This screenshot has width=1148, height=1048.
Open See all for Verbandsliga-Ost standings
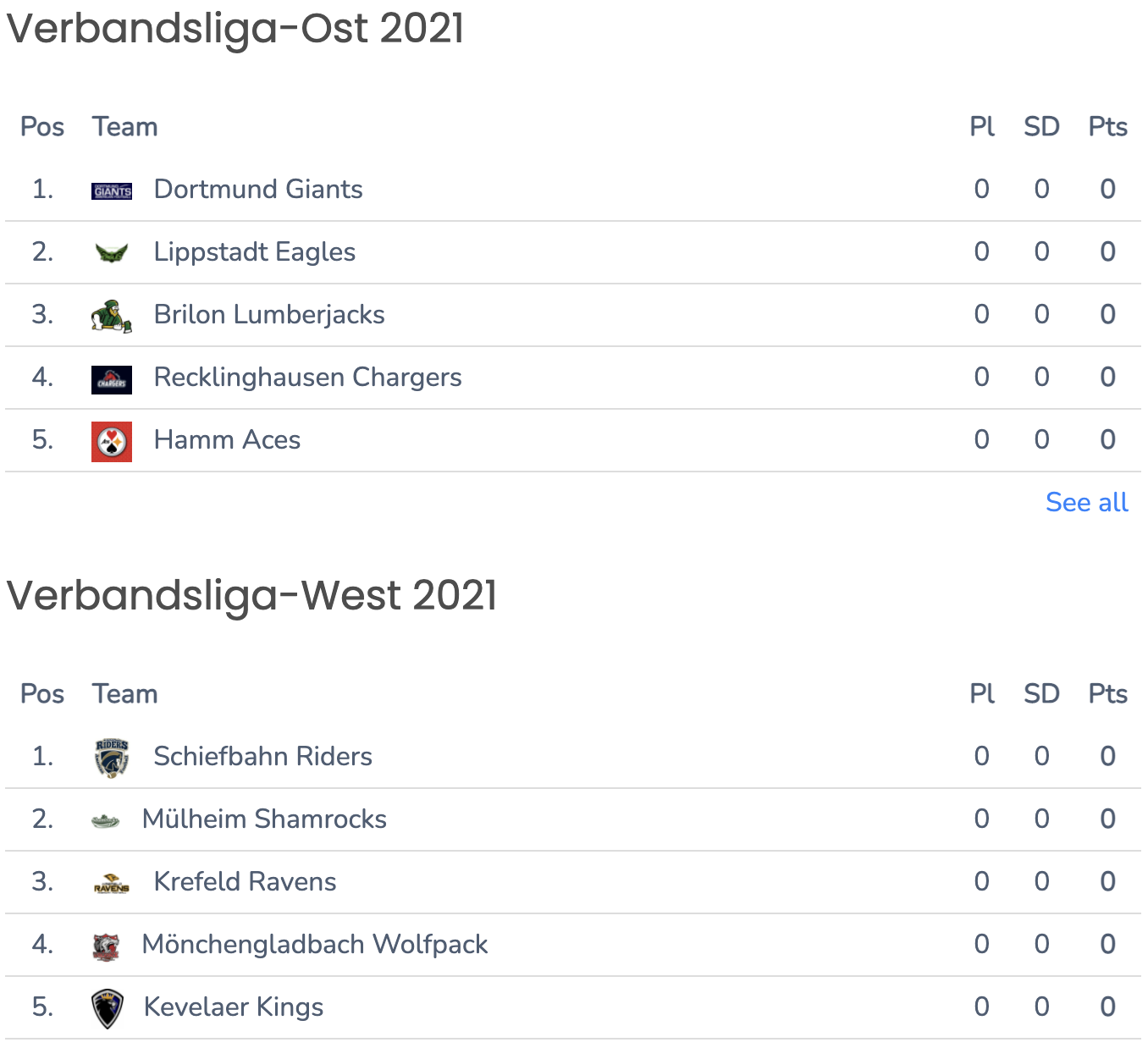(1087, 502)
